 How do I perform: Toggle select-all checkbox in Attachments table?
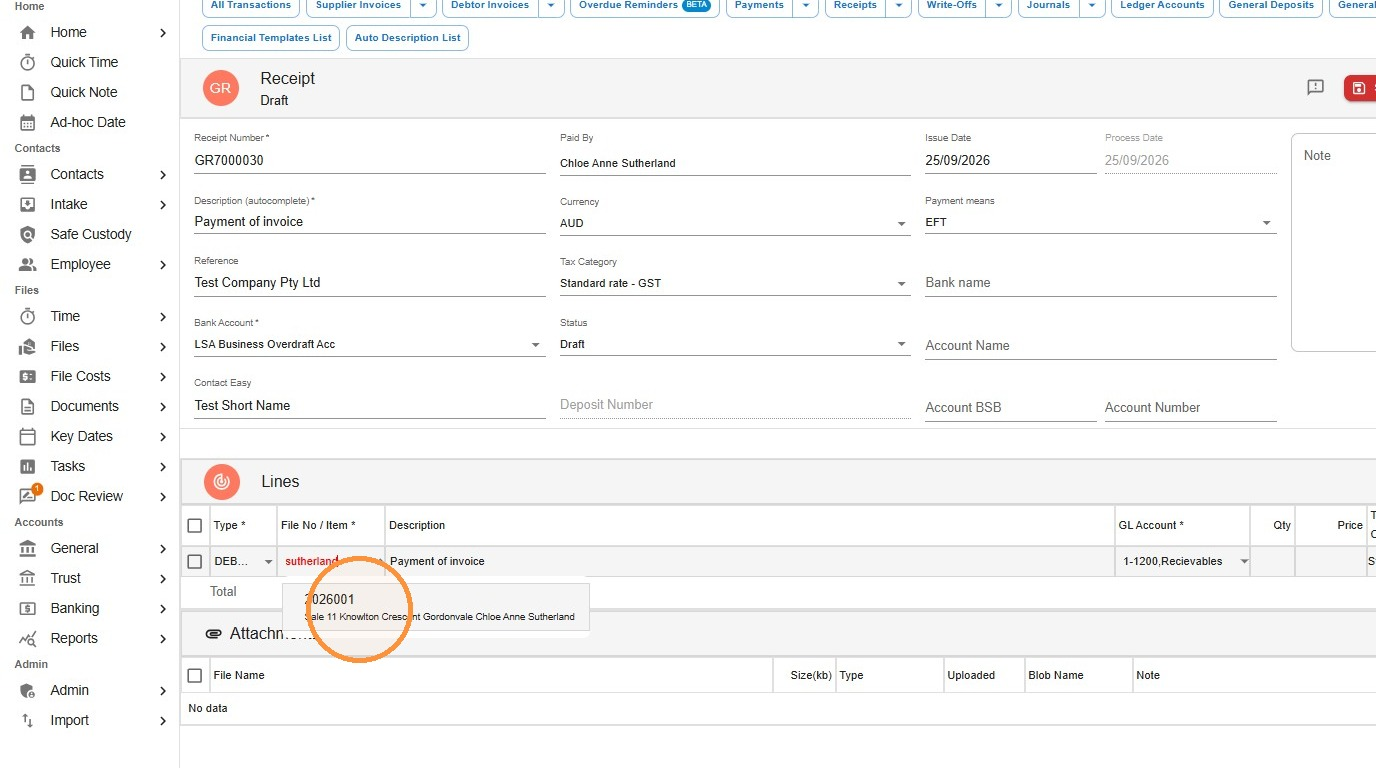(x=195, y=675)
